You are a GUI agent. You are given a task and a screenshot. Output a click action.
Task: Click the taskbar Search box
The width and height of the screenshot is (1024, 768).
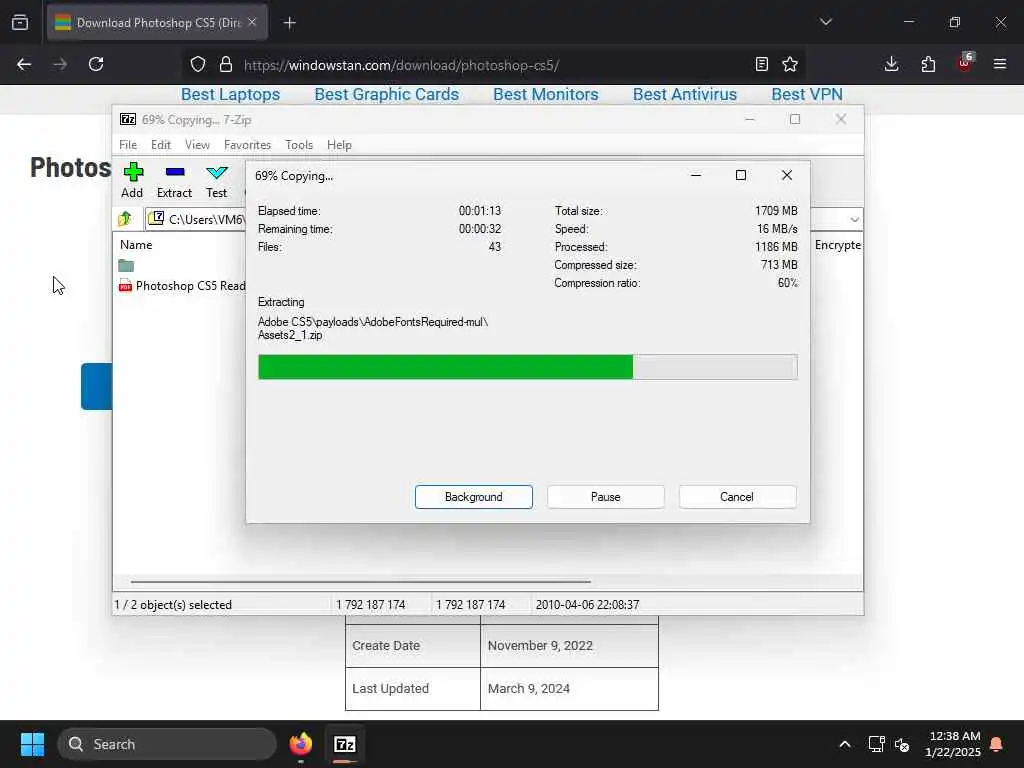[167, 744]
